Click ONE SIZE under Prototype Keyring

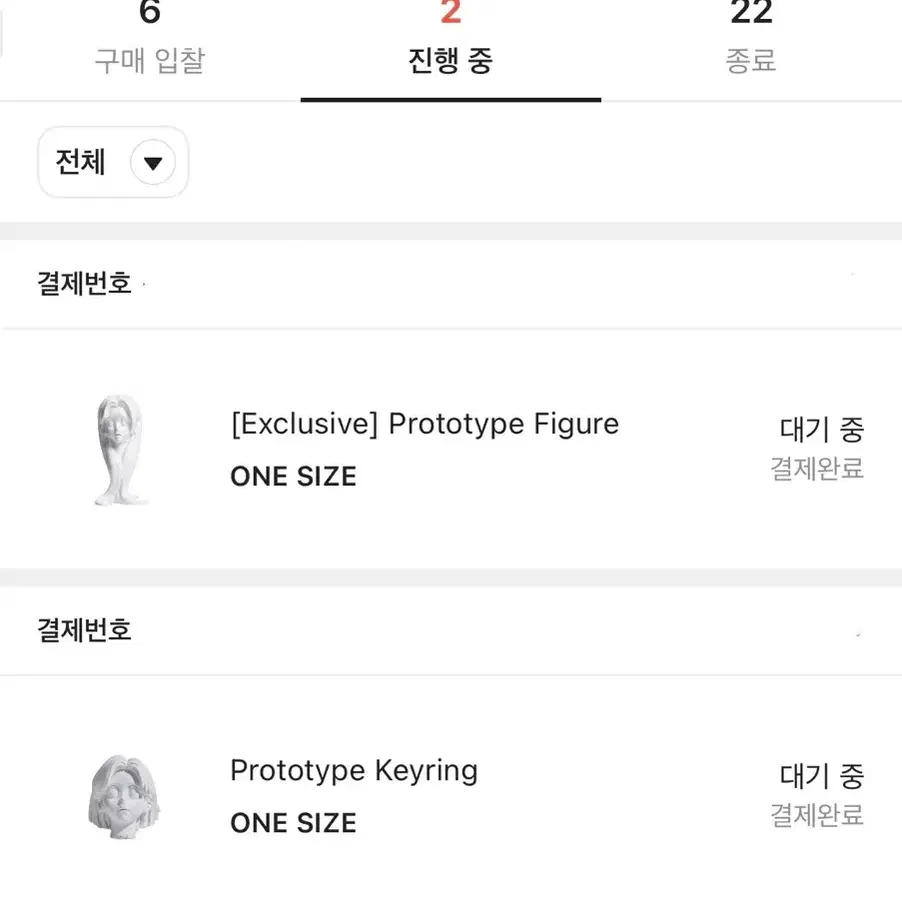(293, 823)
